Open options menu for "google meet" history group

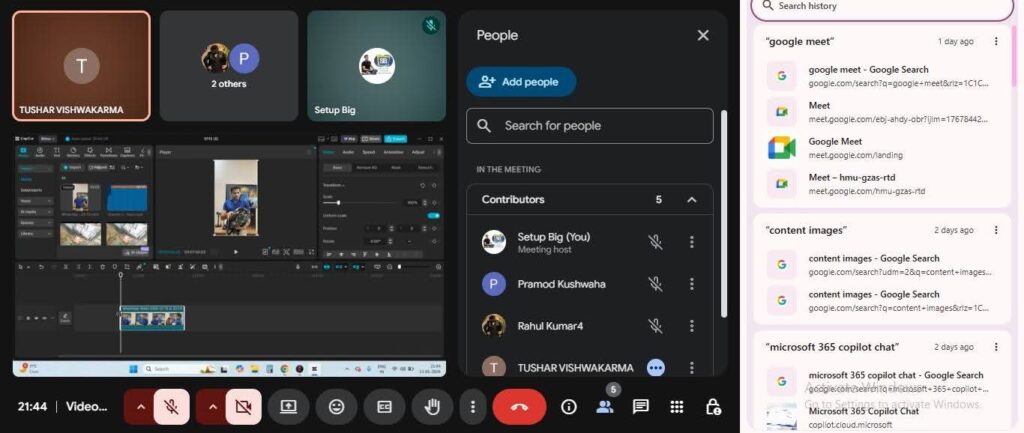pyautogui.click(x=996, y=41)
